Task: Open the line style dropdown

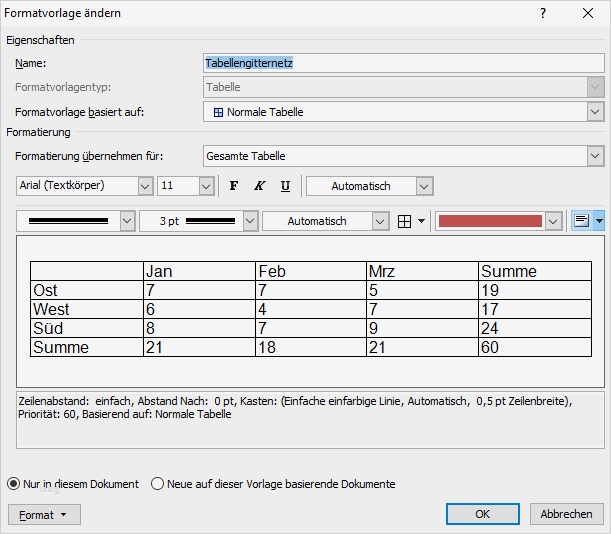Action: [127, 221]
